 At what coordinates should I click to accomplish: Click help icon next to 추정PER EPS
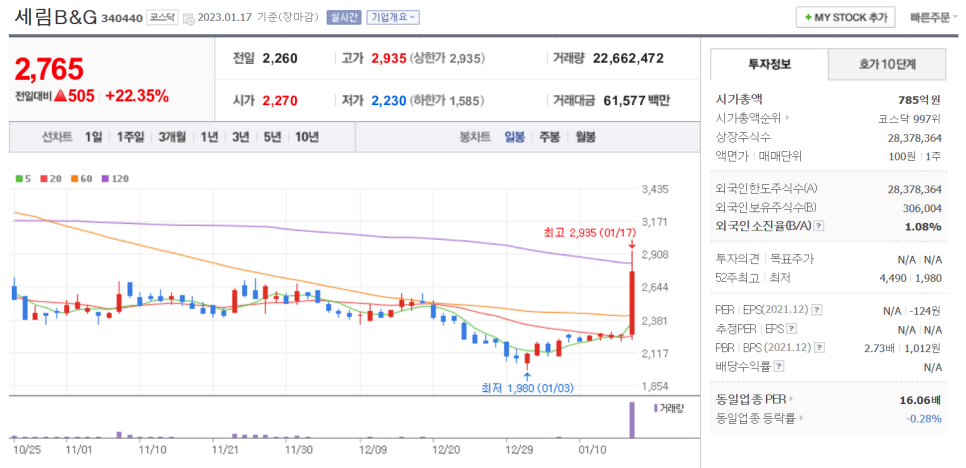[792, 329]
